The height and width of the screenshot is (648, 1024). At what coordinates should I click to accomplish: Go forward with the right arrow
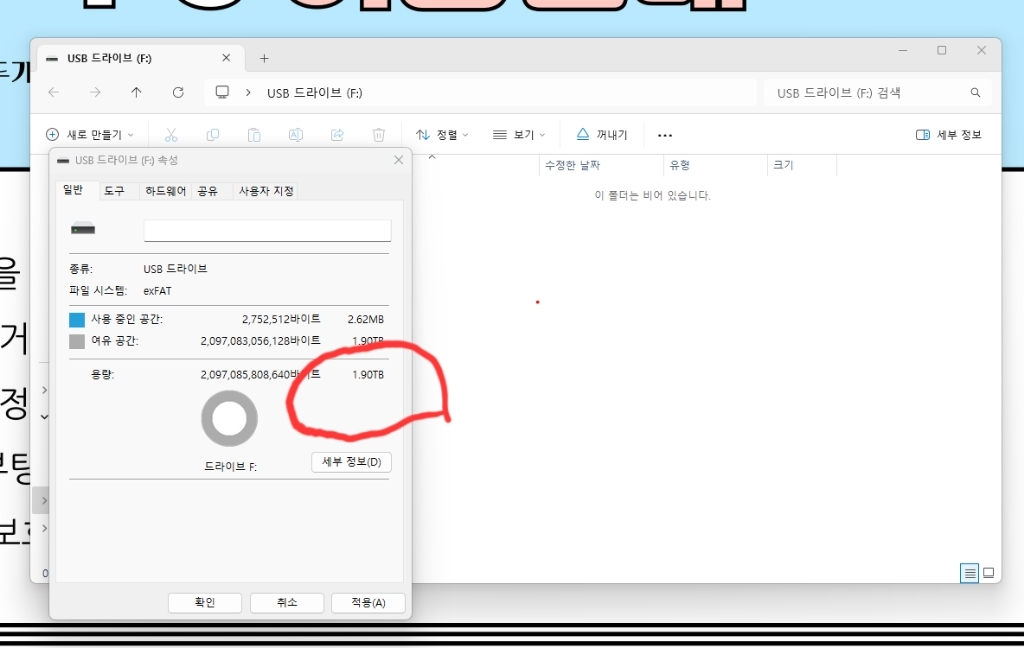[95, 93]
